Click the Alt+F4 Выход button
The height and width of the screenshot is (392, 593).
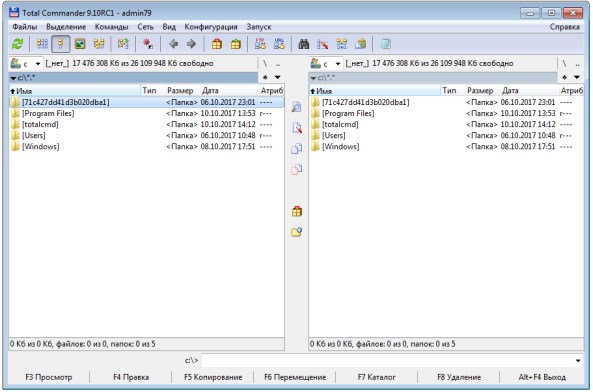point(542,377)
